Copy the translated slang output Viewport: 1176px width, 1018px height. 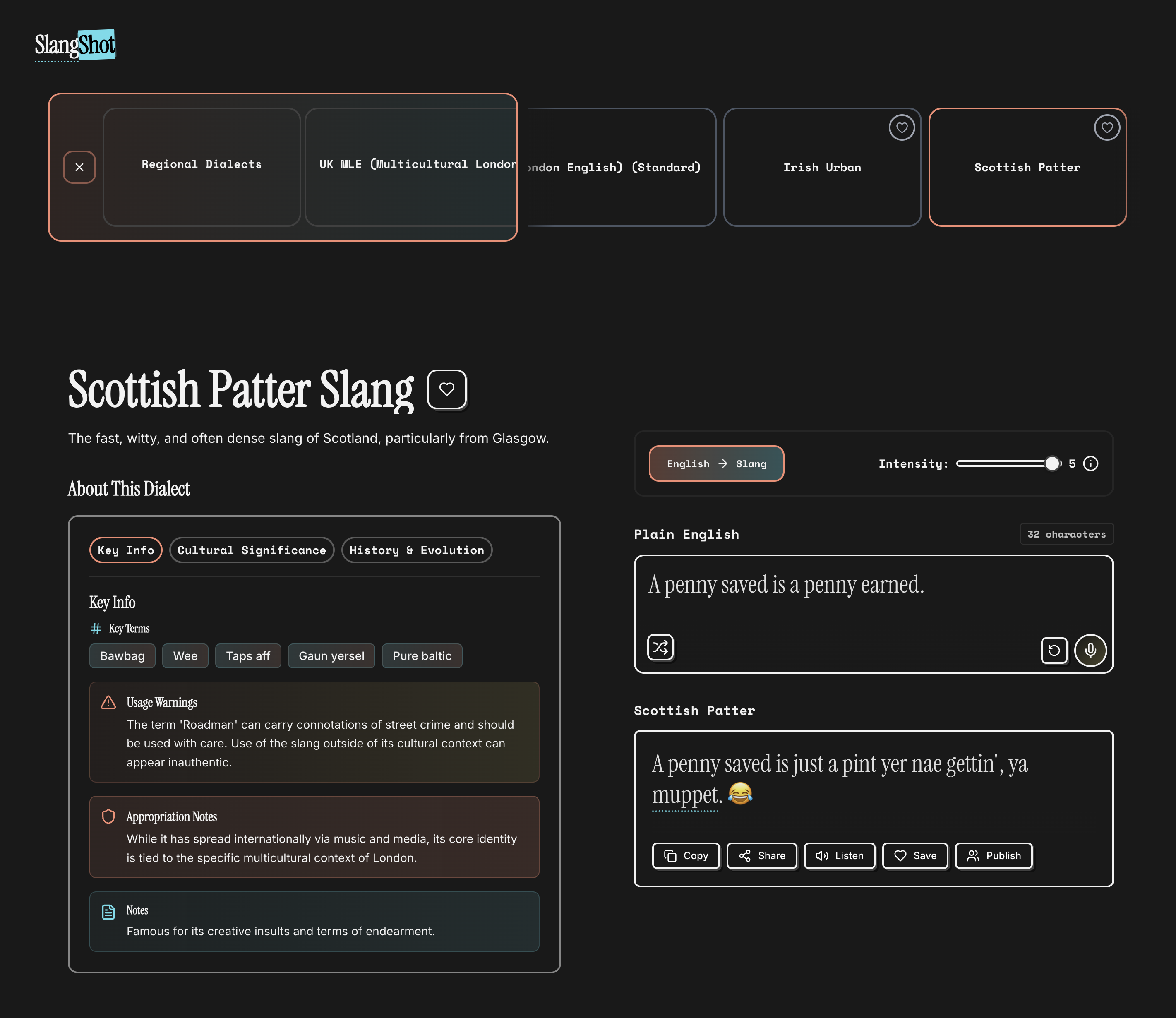[x=686, y=855]
